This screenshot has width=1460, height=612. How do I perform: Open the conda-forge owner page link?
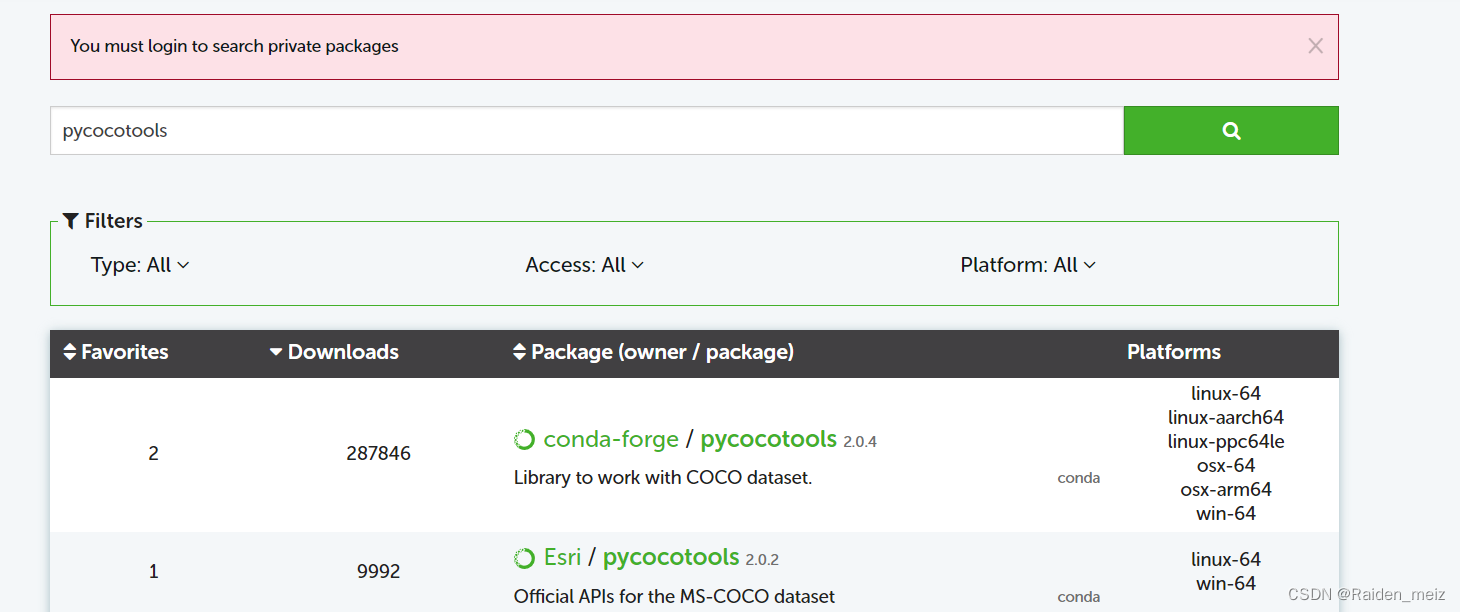click(610, 438)
